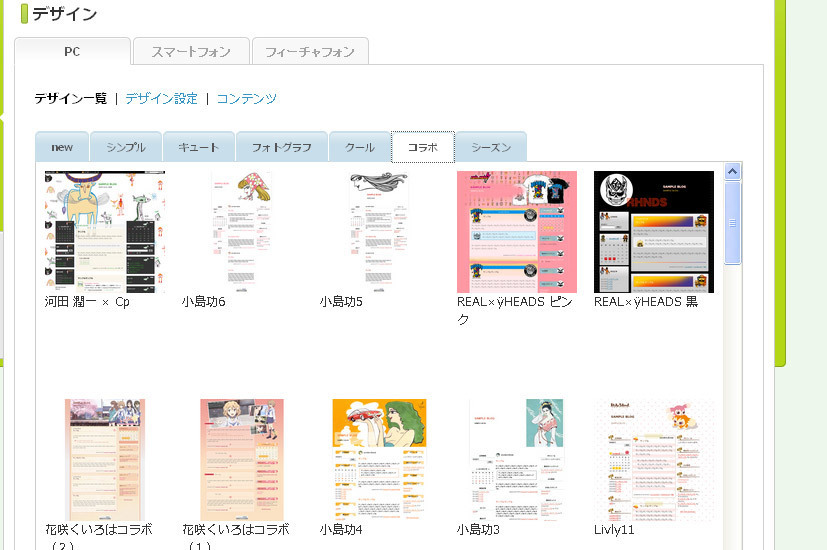Pick the 河田 潤一 × Cp design thumbnail
The height and width of the screenshot is (550, 827).
point(105,231)
